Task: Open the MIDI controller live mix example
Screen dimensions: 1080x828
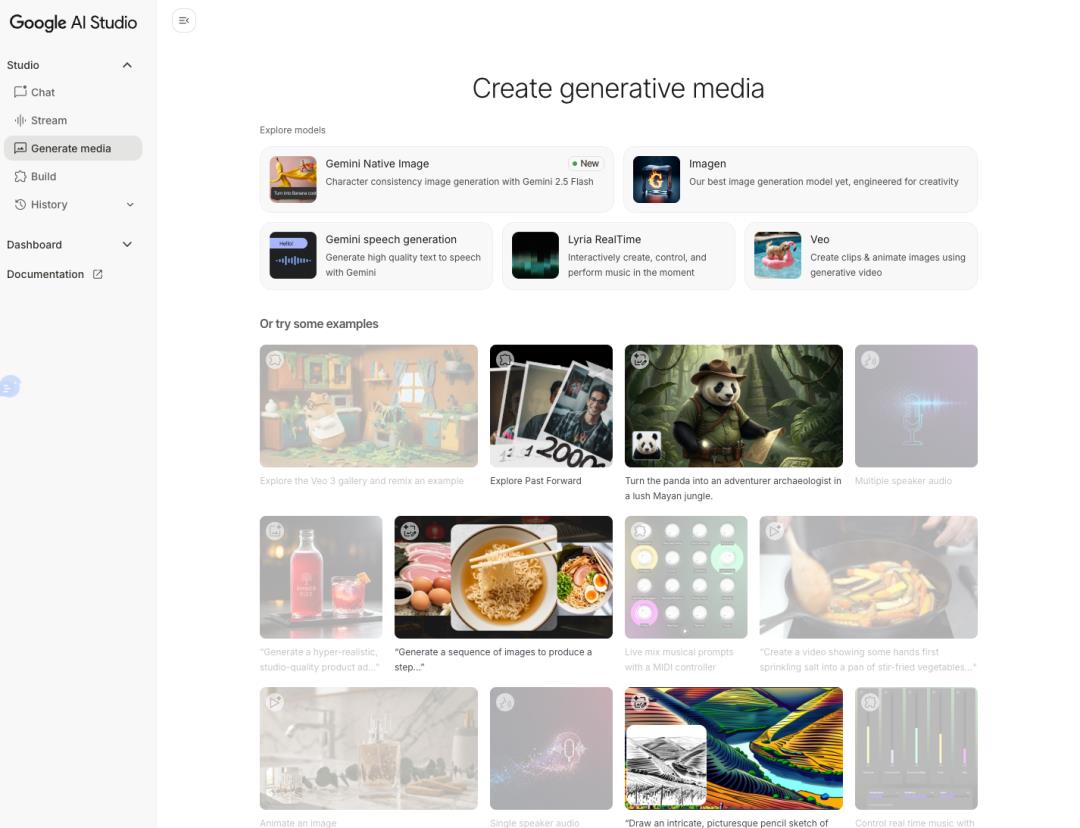Action: point(686,577)
